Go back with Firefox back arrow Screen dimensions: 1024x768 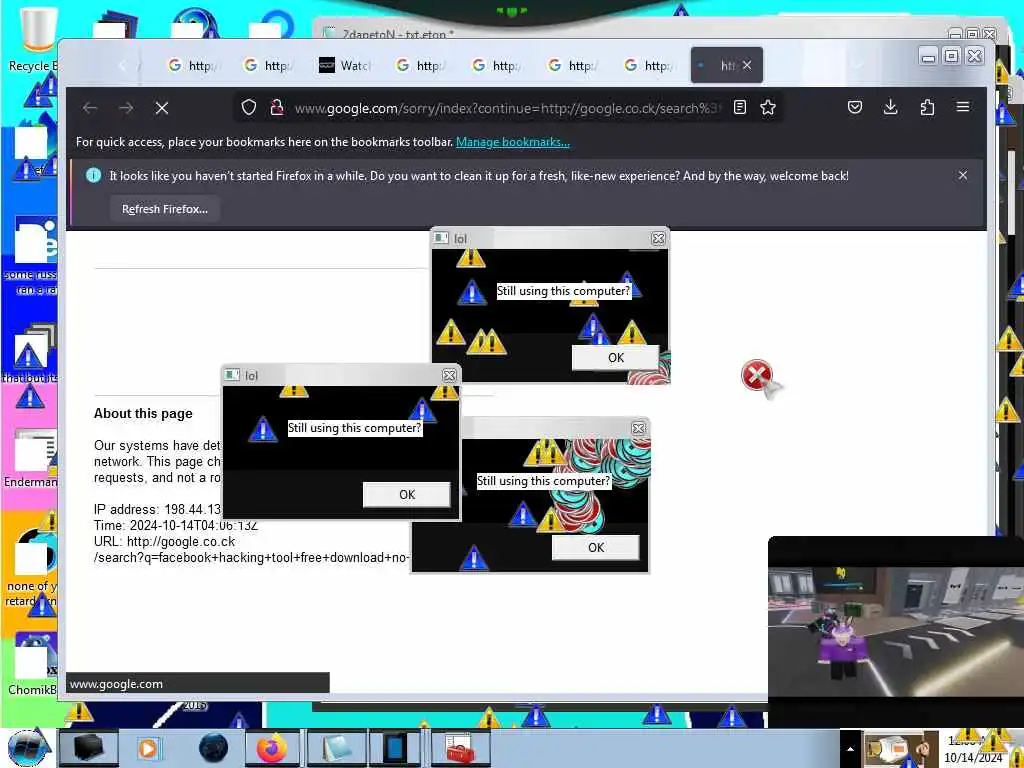(90, 108)
